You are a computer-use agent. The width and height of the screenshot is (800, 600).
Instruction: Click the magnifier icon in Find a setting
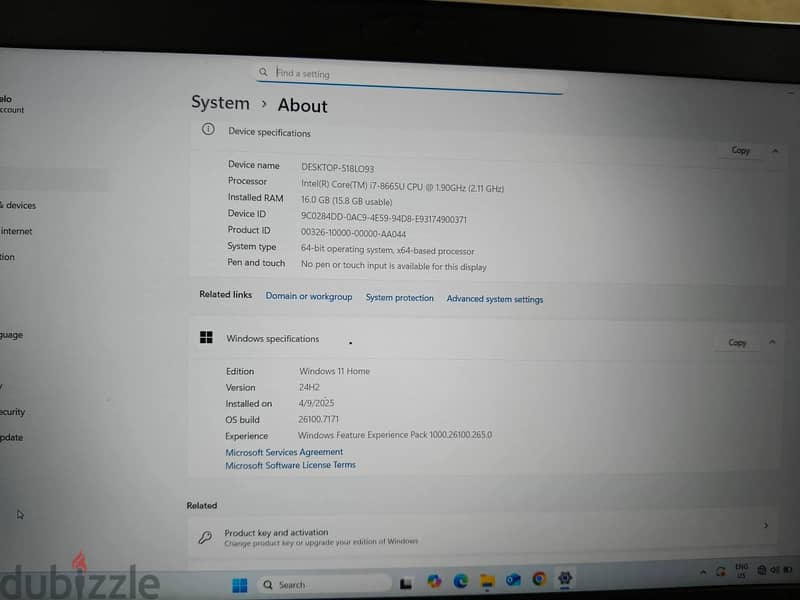coord(263,72)
